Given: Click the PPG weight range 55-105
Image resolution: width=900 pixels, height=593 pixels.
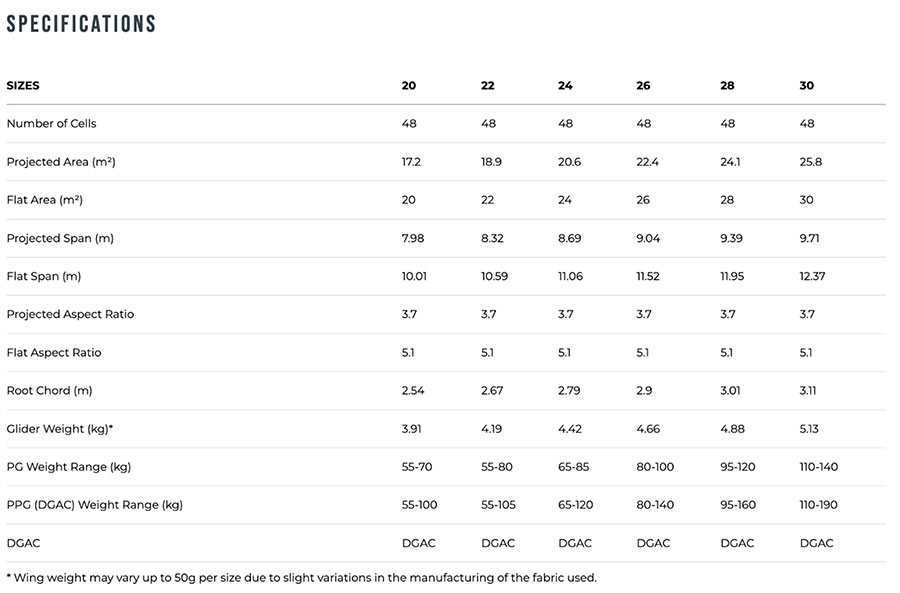Looking at the screenshot, I should point(498,505).
